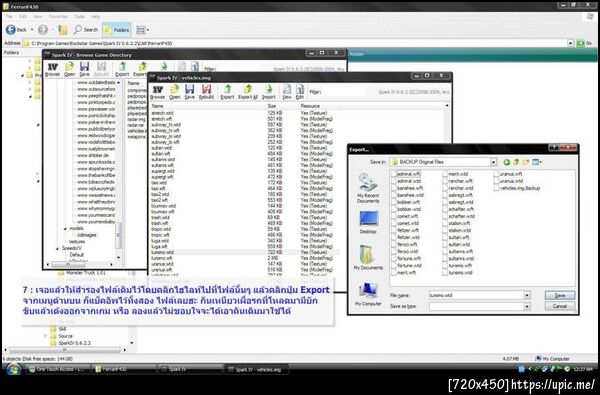This screenshot has height=395, width=600.
Task: Select uranus.wtd row in vehicles.img list
Action: point(245,264)
